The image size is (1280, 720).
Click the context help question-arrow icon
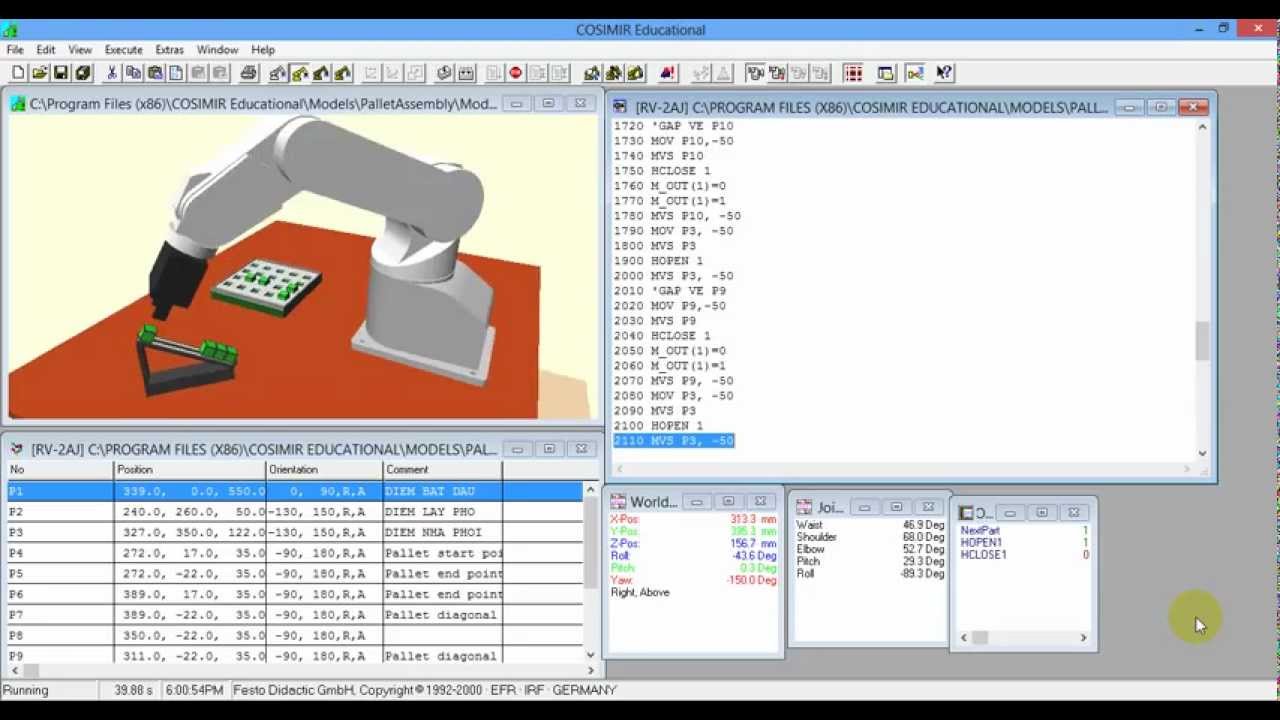(944, 73)
